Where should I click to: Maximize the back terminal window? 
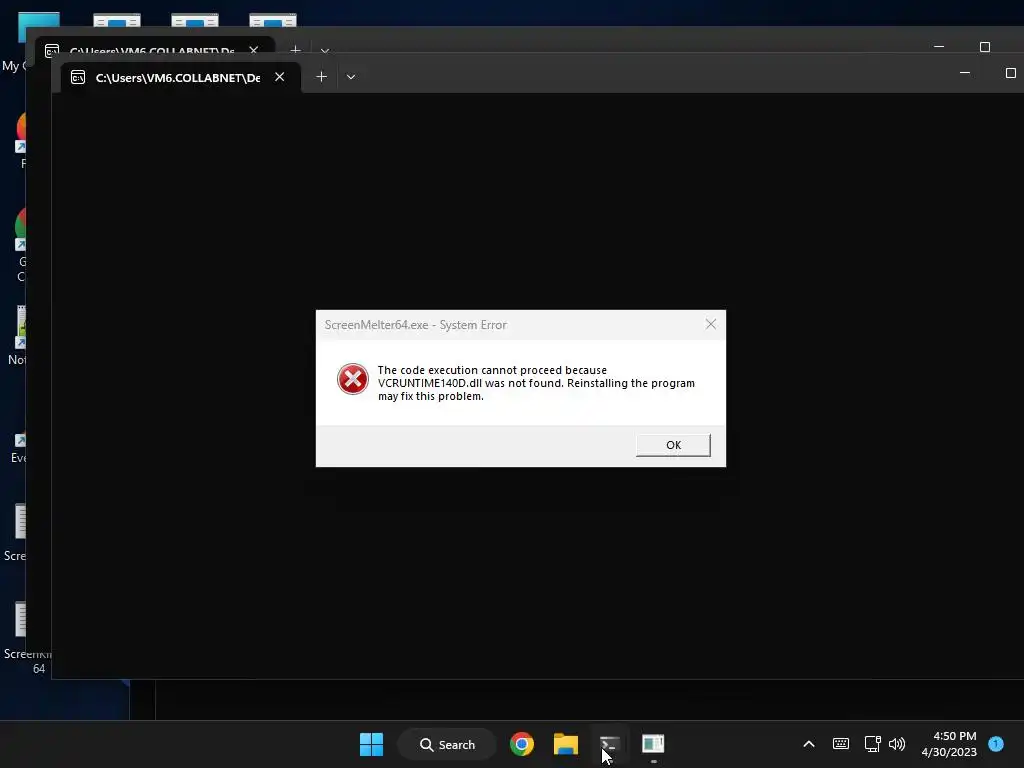[x=985, y=47]
